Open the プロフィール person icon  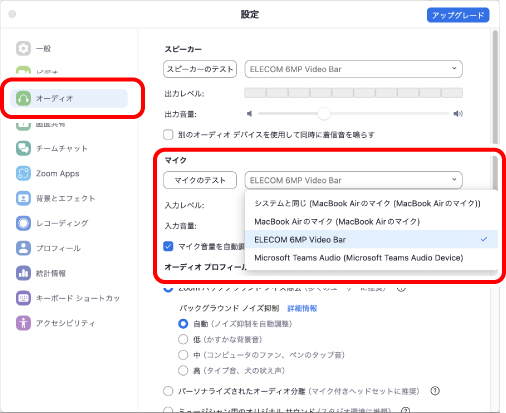(x=23, y=248)
